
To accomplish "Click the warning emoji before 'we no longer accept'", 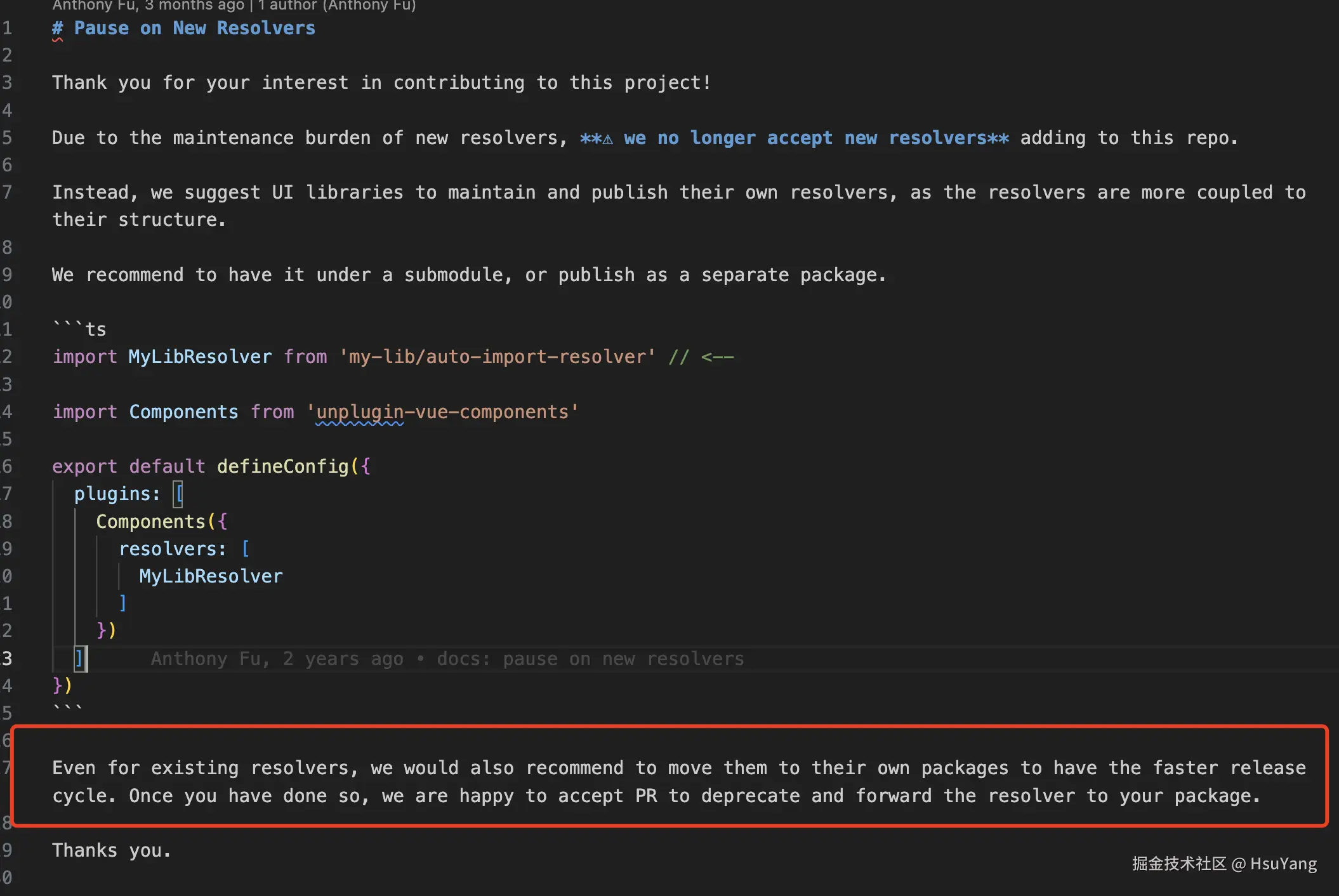I will tap(607, 138).
